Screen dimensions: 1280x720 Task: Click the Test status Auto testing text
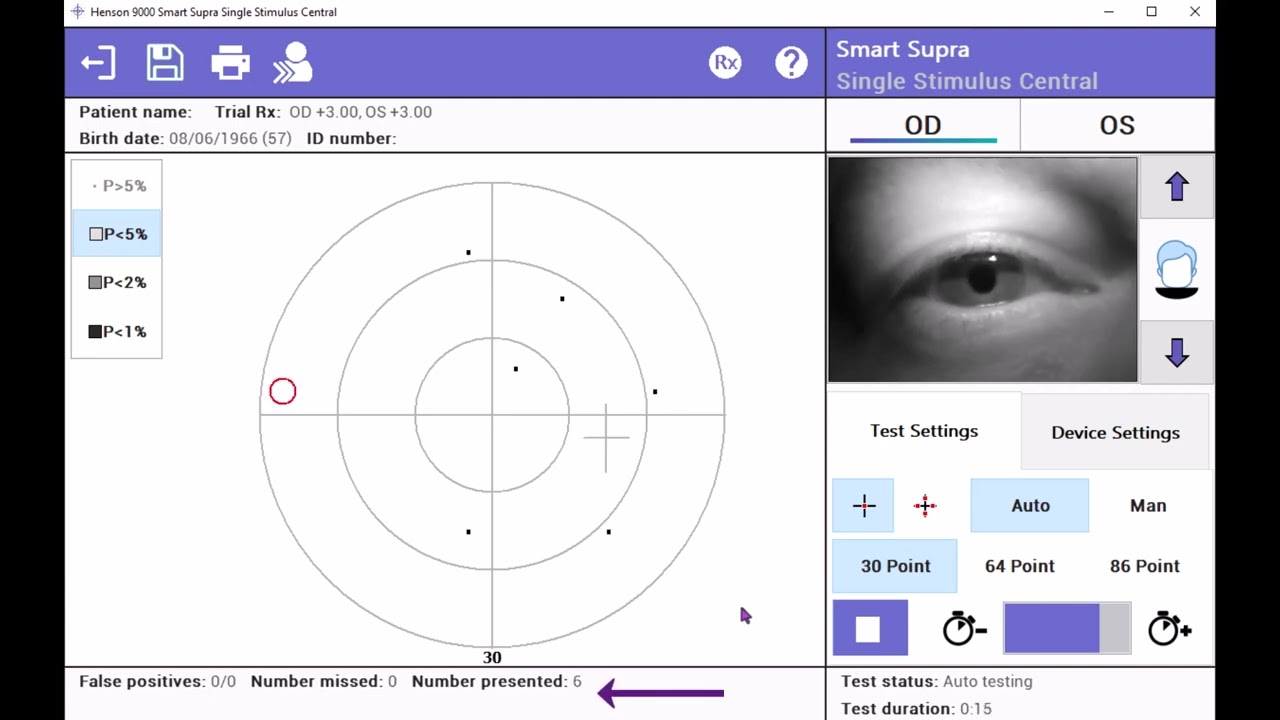tap(936, 681)
